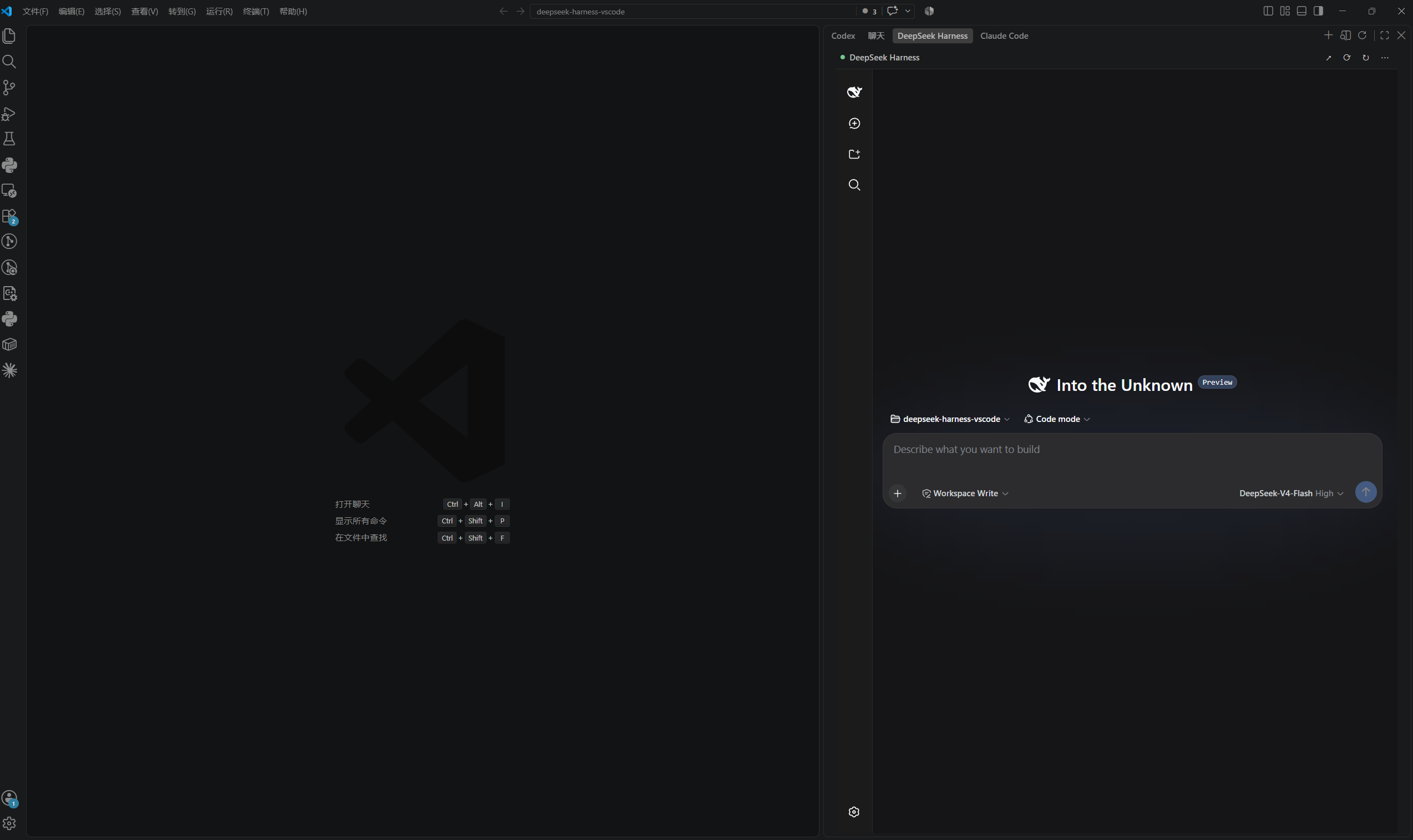Viewport: 1413px width, 840px height.
Task: Click the new project square-plus icon
Action: point(854,154)
